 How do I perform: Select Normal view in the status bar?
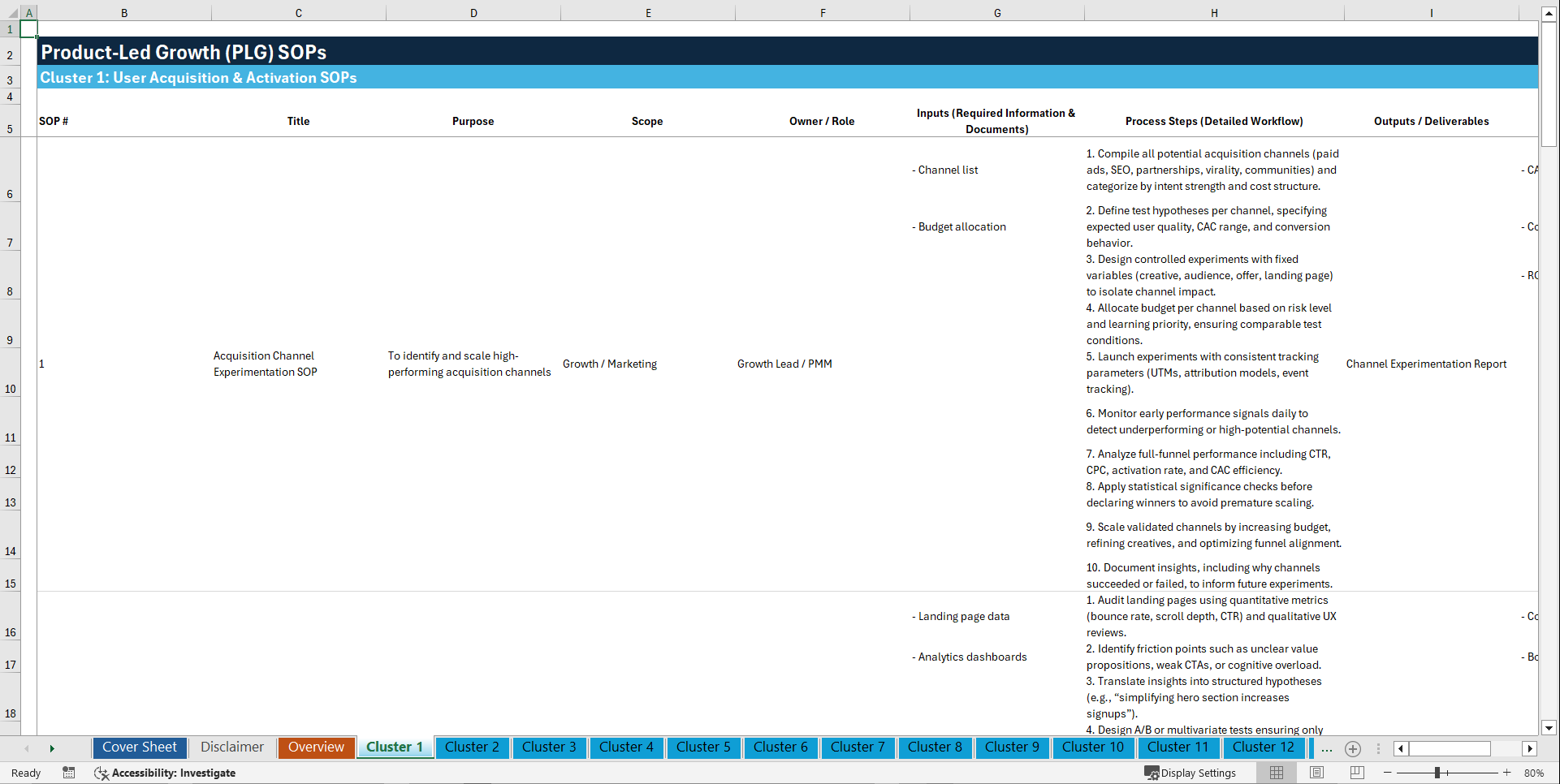[1275, 773]
